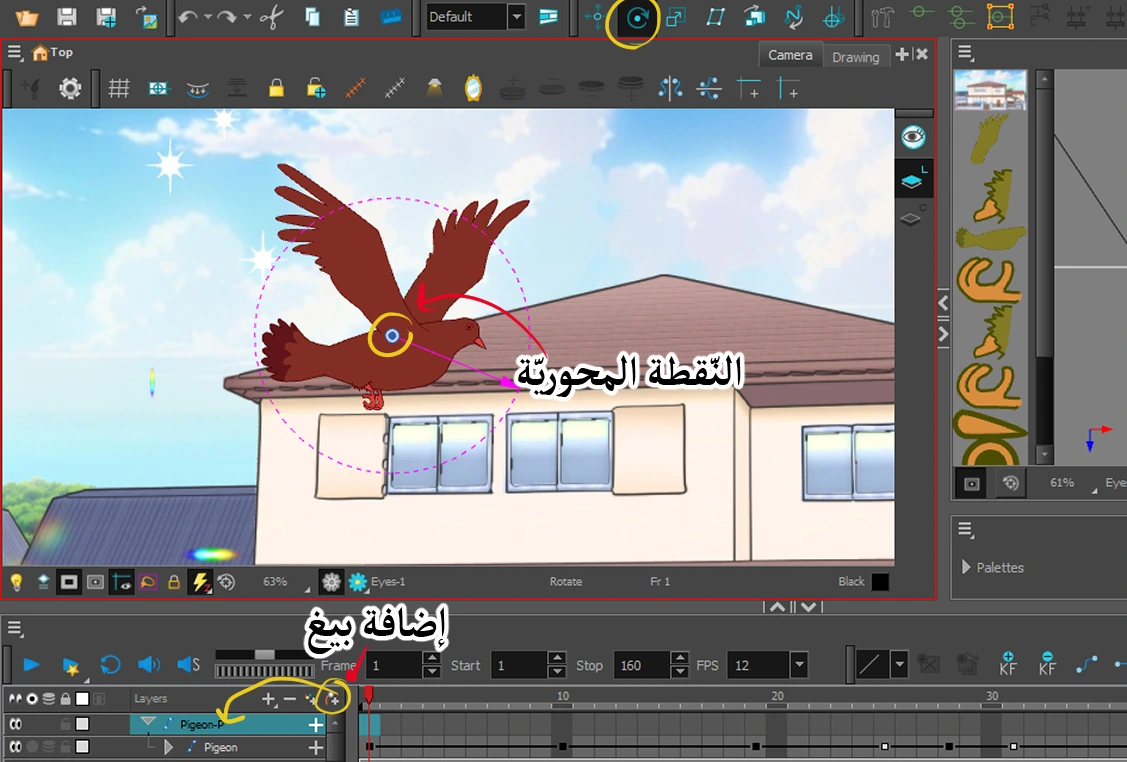1127x762 pixels.
Task: Click the Redo arrow icon
Action: pyautogui.click(x=227, y=17)
